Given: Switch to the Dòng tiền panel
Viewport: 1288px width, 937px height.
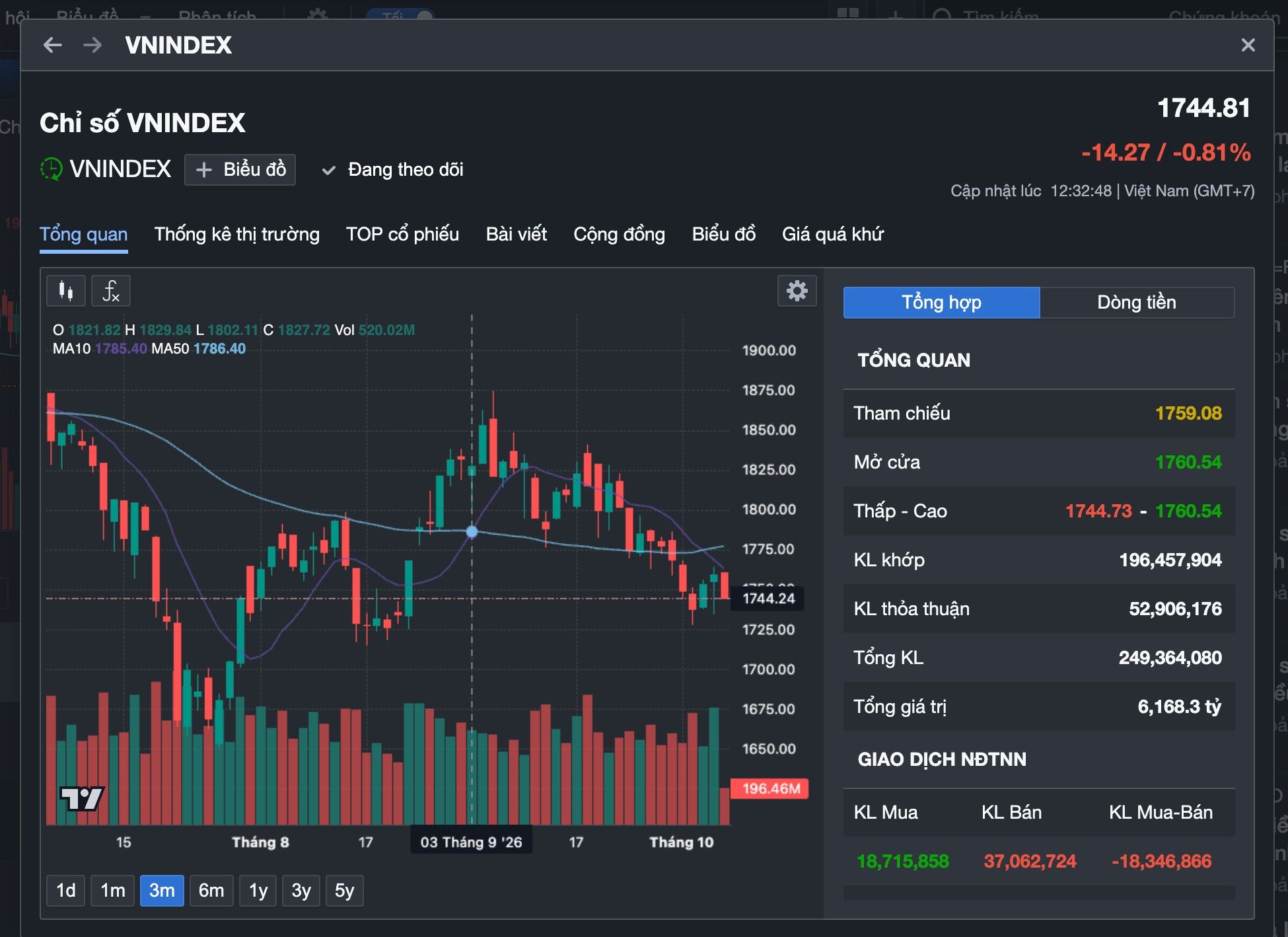Looking at the screenshot, I should tap(1137, 303).
